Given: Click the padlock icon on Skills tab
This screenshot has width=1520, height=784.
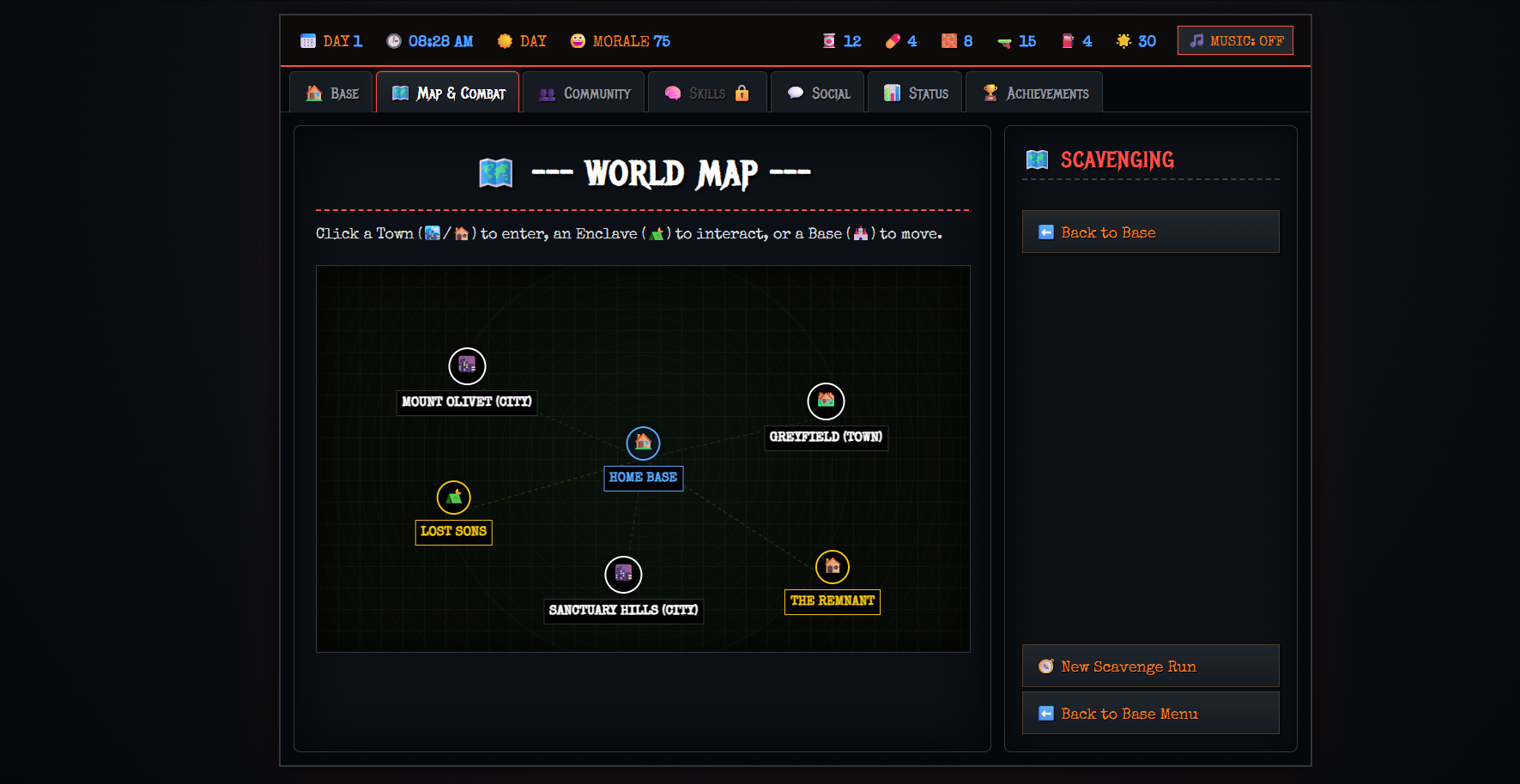Looking at the screenshot, I should tap(742, 93).
